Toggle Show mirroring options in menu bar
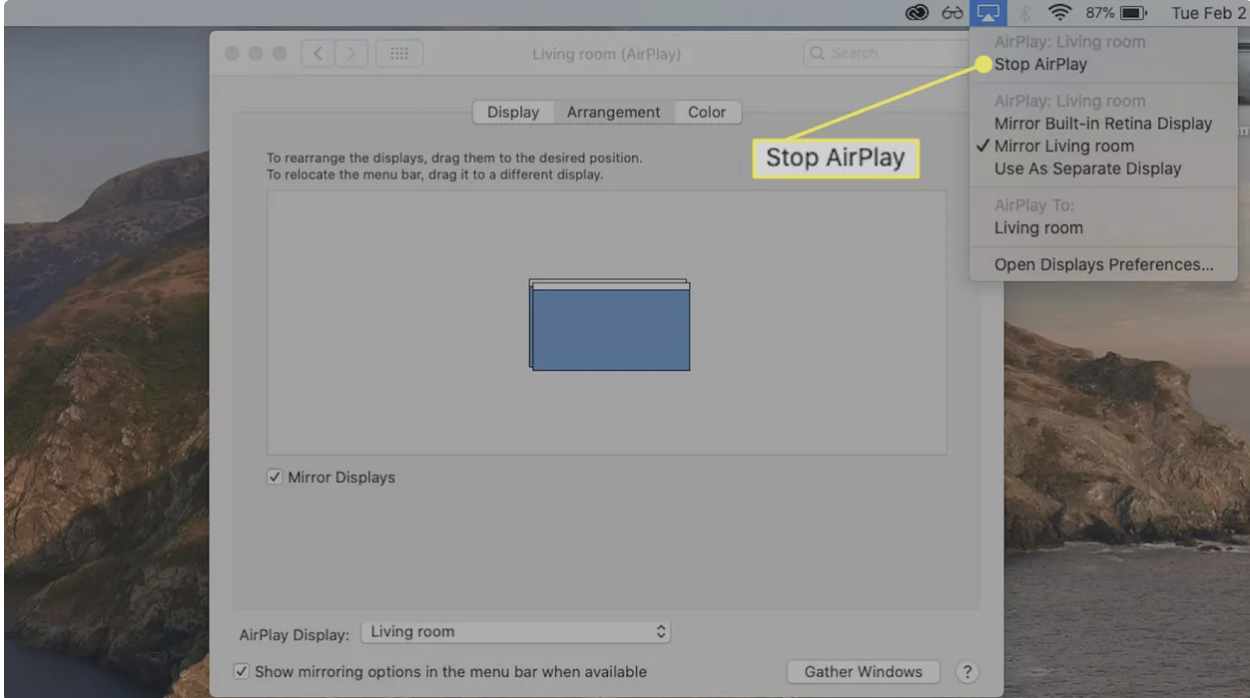The image size is (1250, 698). click(241, 672)
